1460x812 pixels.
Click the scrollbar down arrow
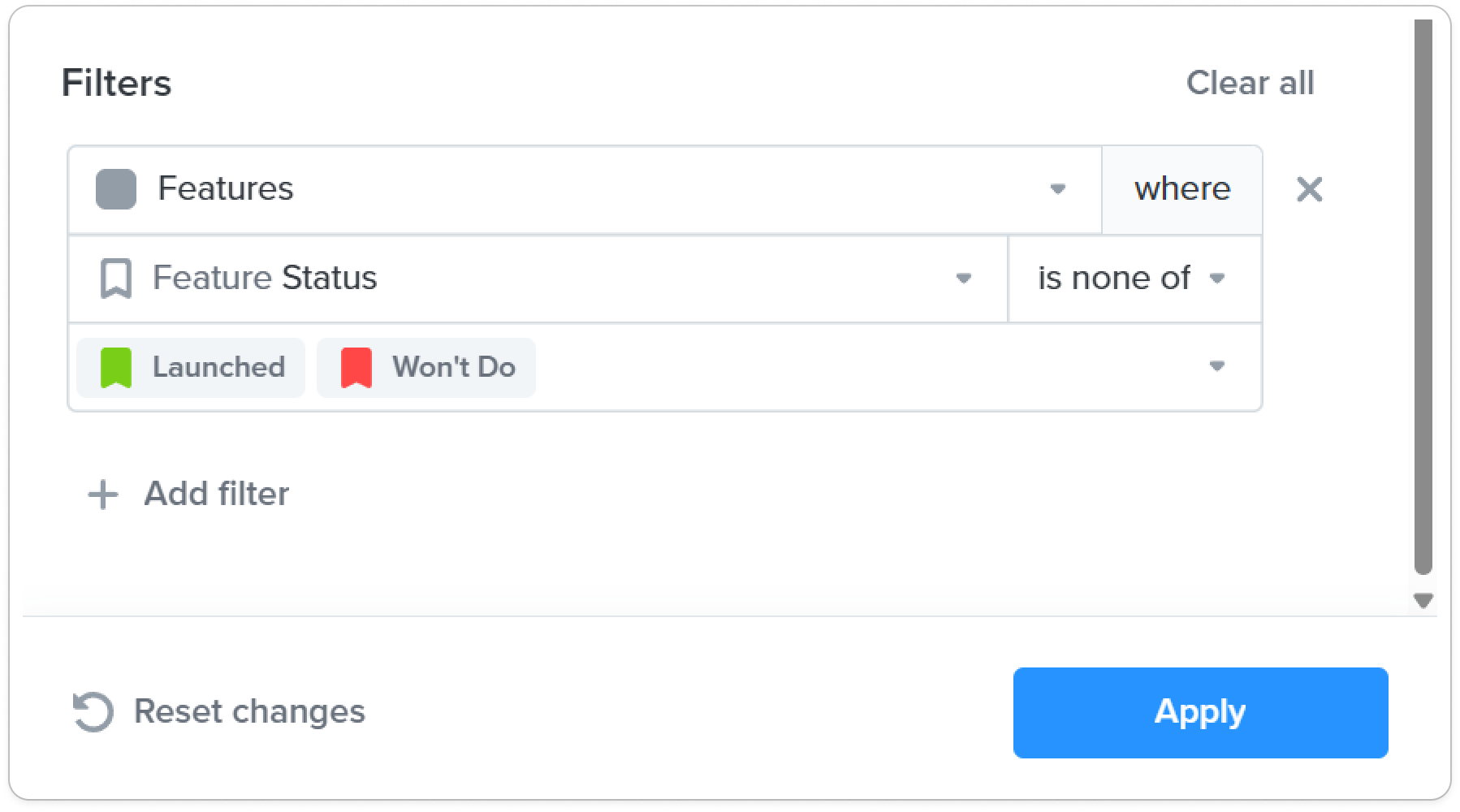click(x=1423, y=601)
